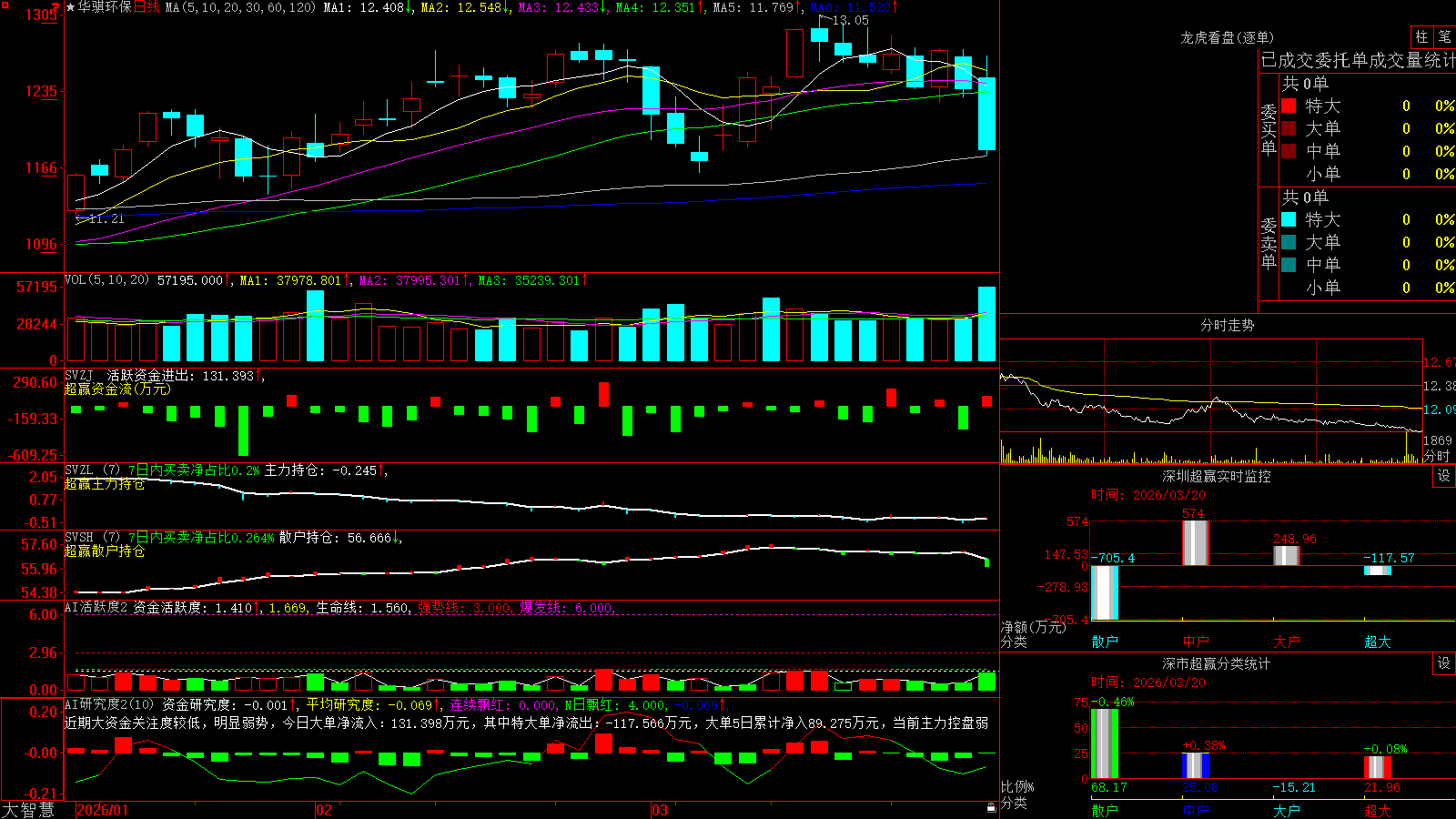The height and width of the screenshot is (819, 1456).
Task: Click the 大智慧 logo text
Action: [x=28, y=810]
